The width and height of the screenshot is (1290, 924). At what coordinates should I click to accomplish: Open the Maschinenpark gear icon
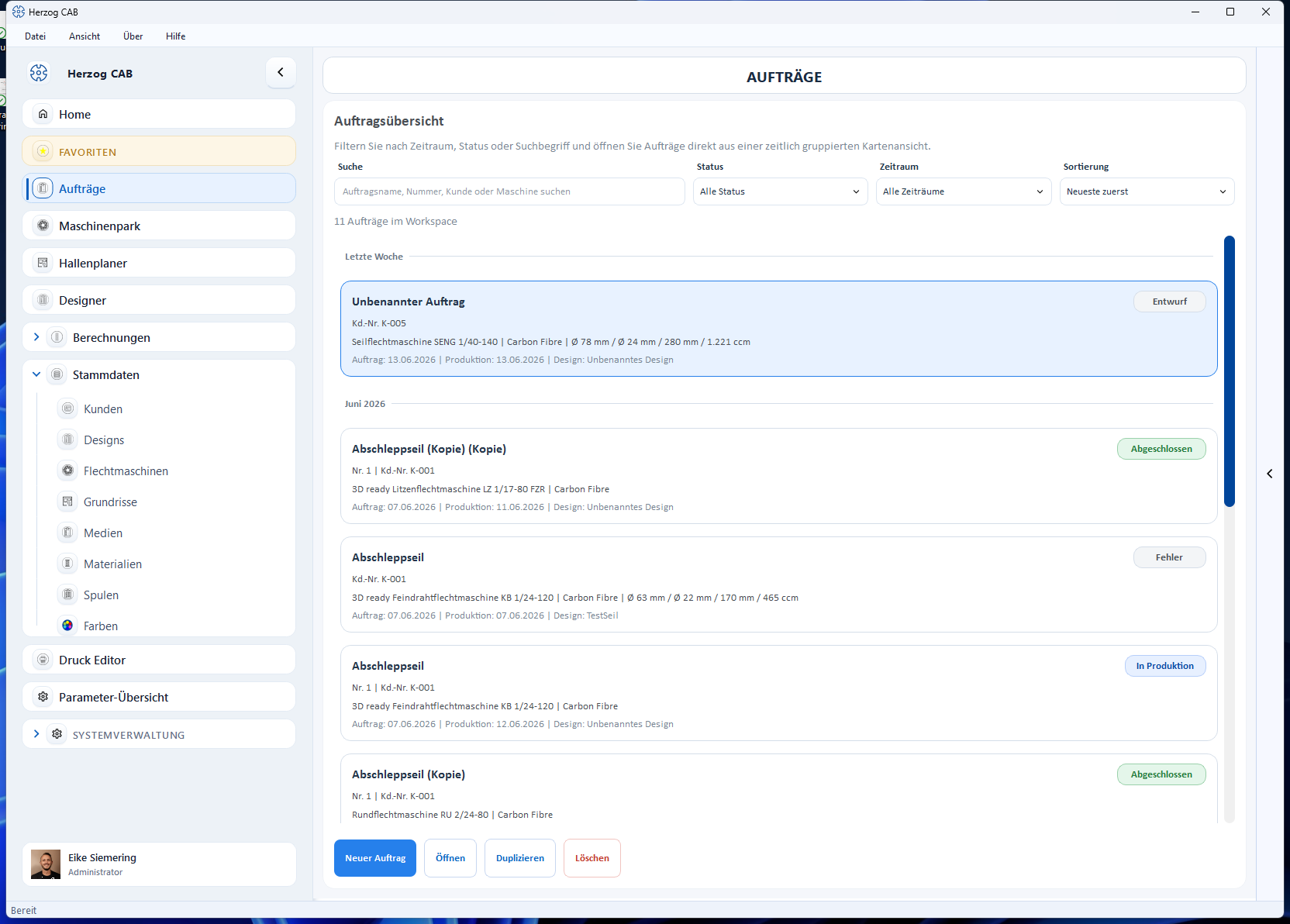coord(43,226)
